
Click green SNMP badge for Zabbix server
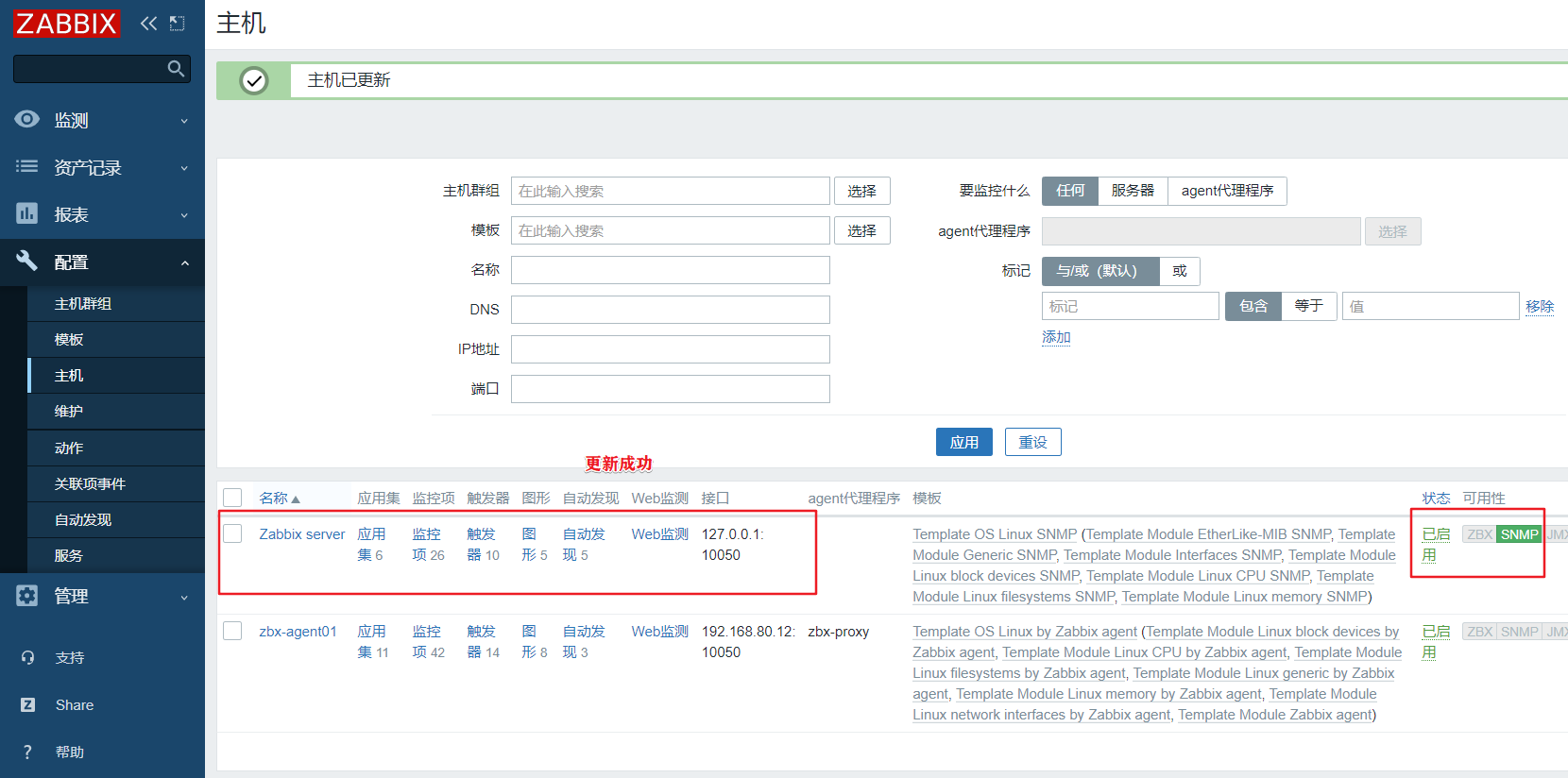pyautogui.click(x=1519, y=534)
